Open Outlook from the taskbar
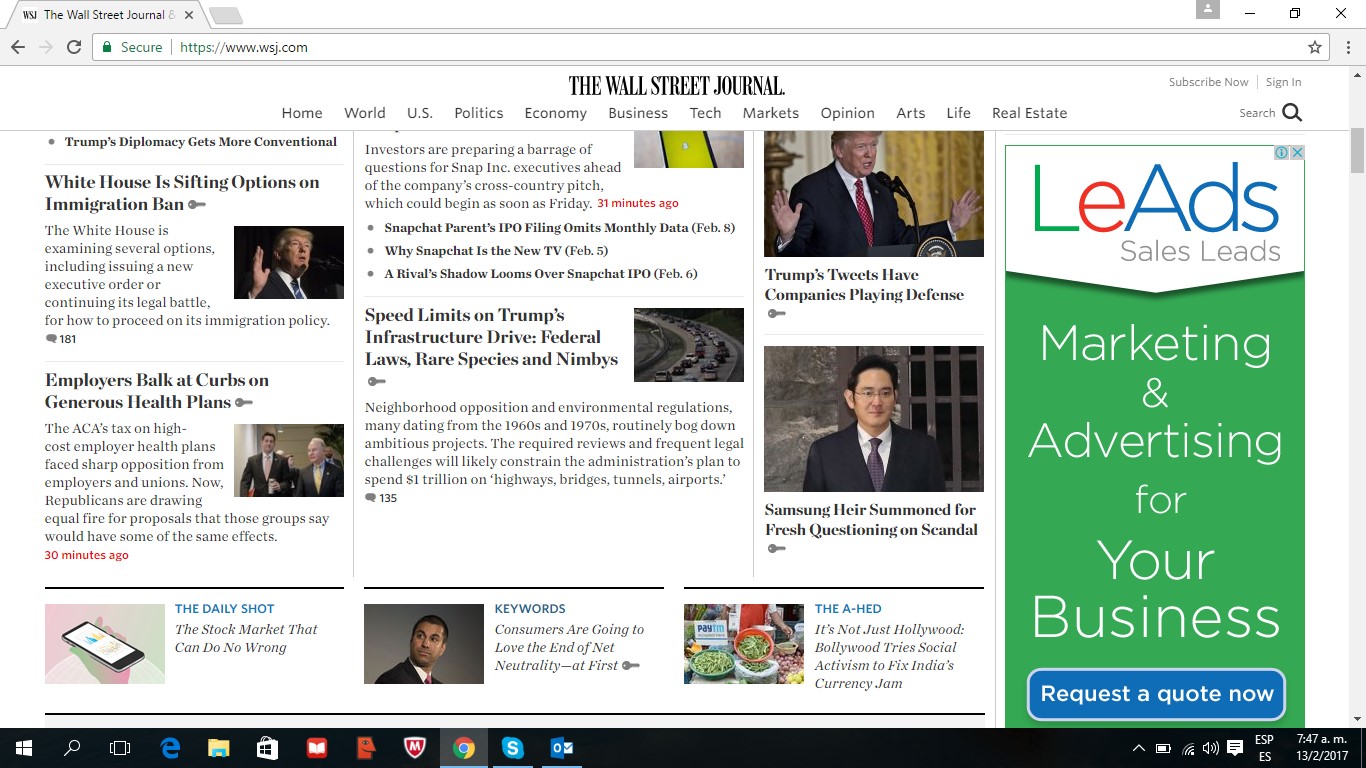This screenshot has height=768, width=1366. (x=561, y=748)
